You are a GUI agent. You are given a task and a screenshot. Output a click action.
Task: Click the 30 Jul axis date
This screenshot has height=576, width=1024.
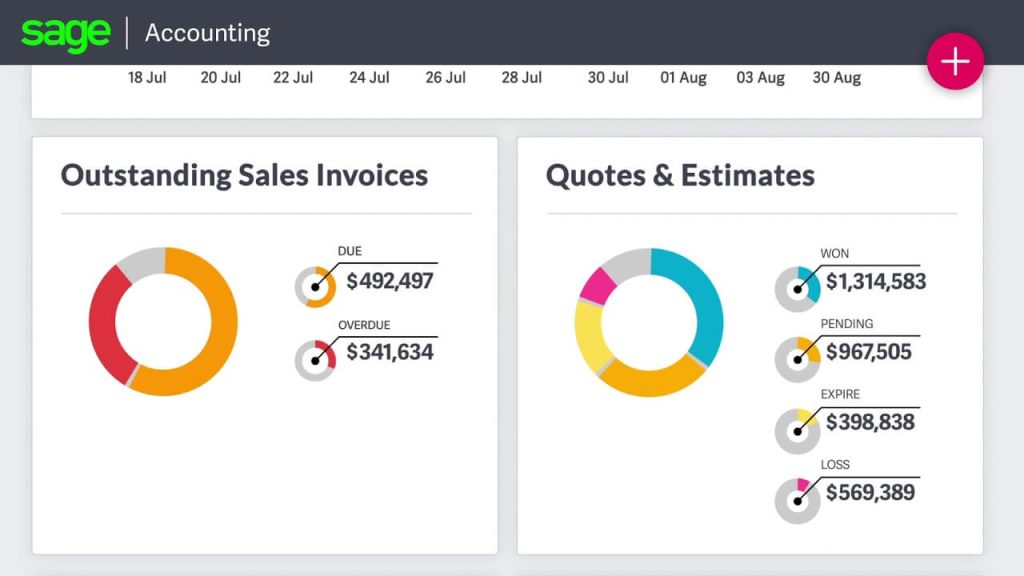coord(607,78)
